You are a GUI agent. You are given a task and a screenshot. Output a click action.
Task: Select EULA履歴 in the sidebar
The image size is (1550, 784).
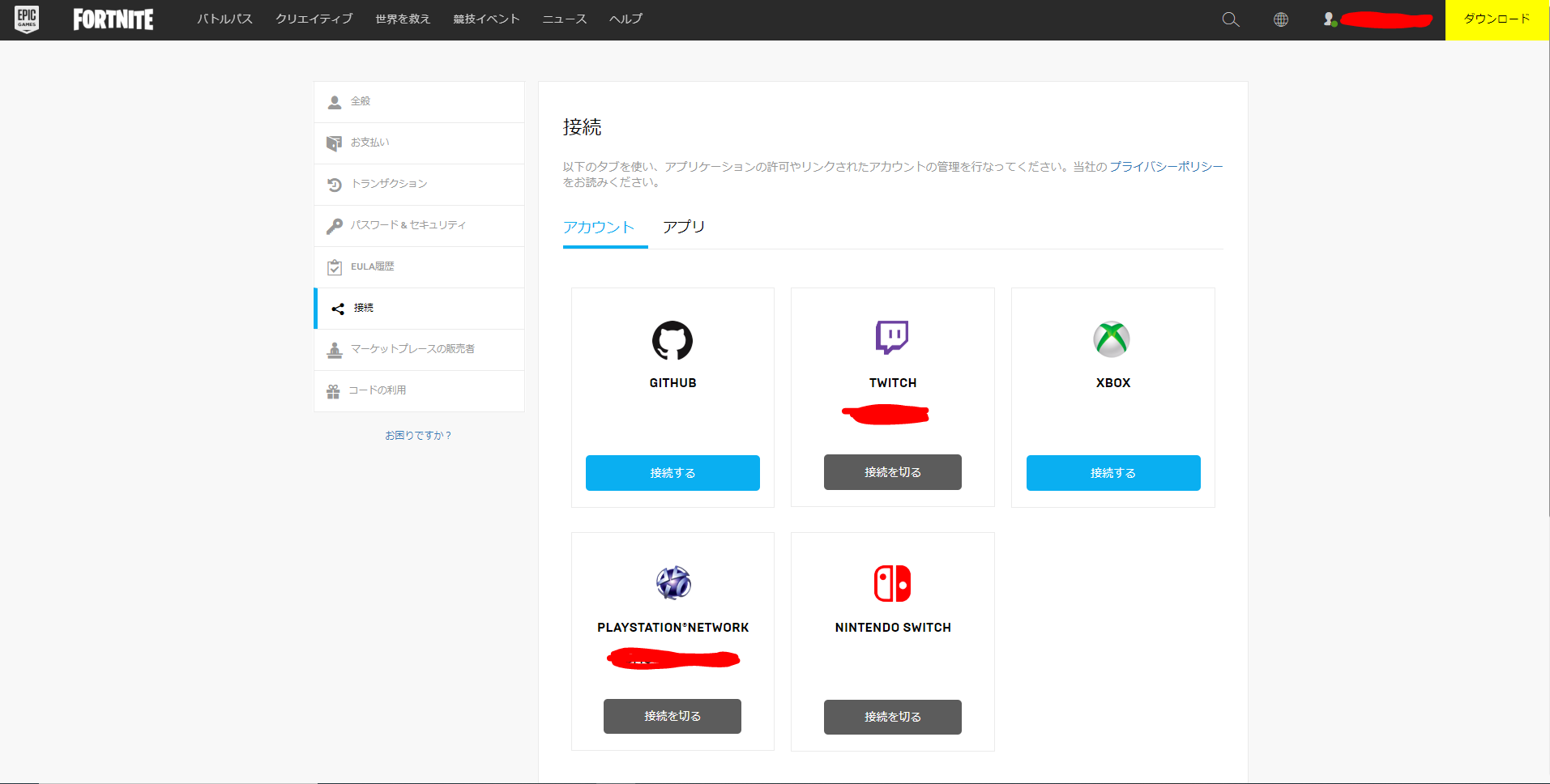tap(419, 267)
